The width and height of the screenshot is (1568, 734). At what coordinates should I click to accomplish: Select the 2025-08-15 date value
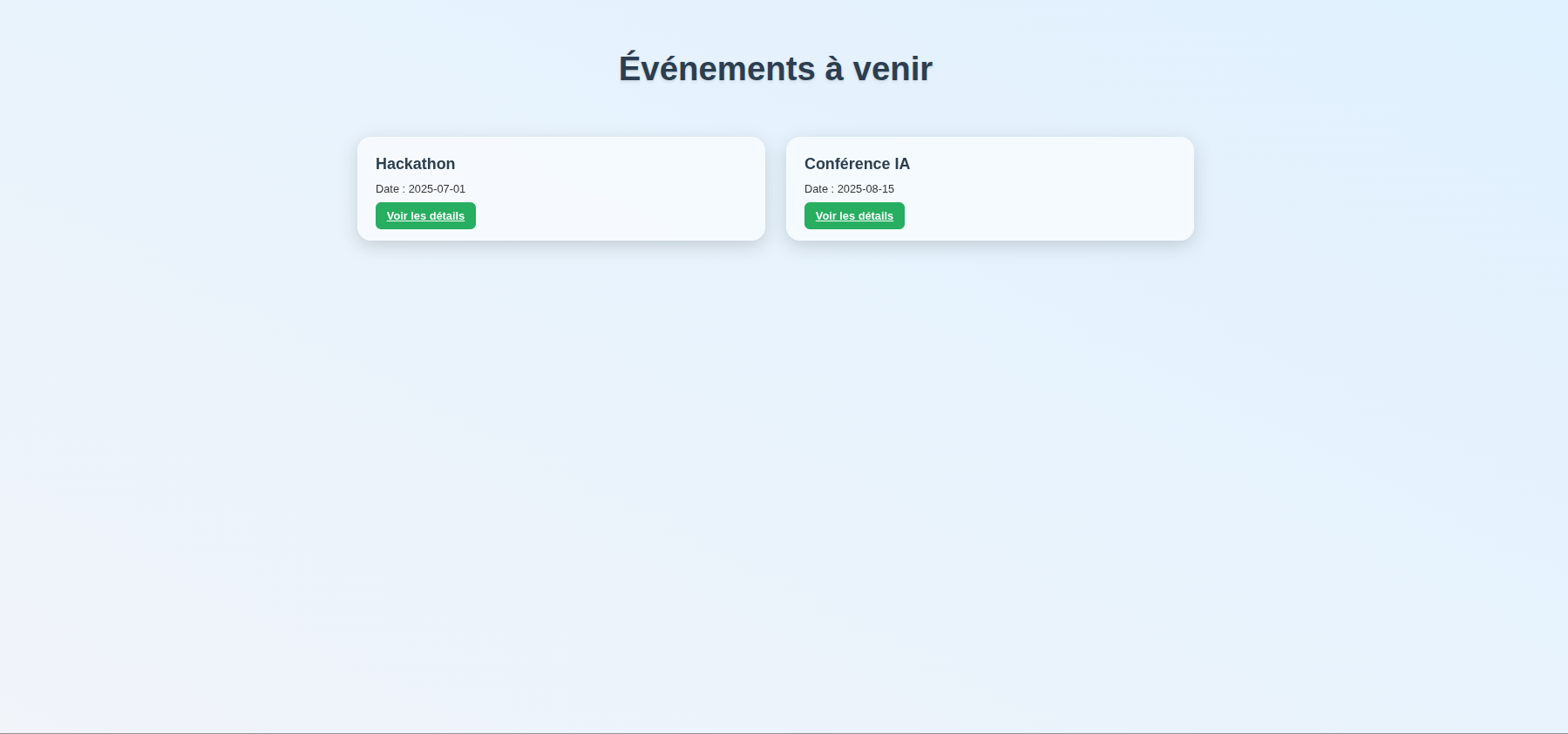(865, 189)
